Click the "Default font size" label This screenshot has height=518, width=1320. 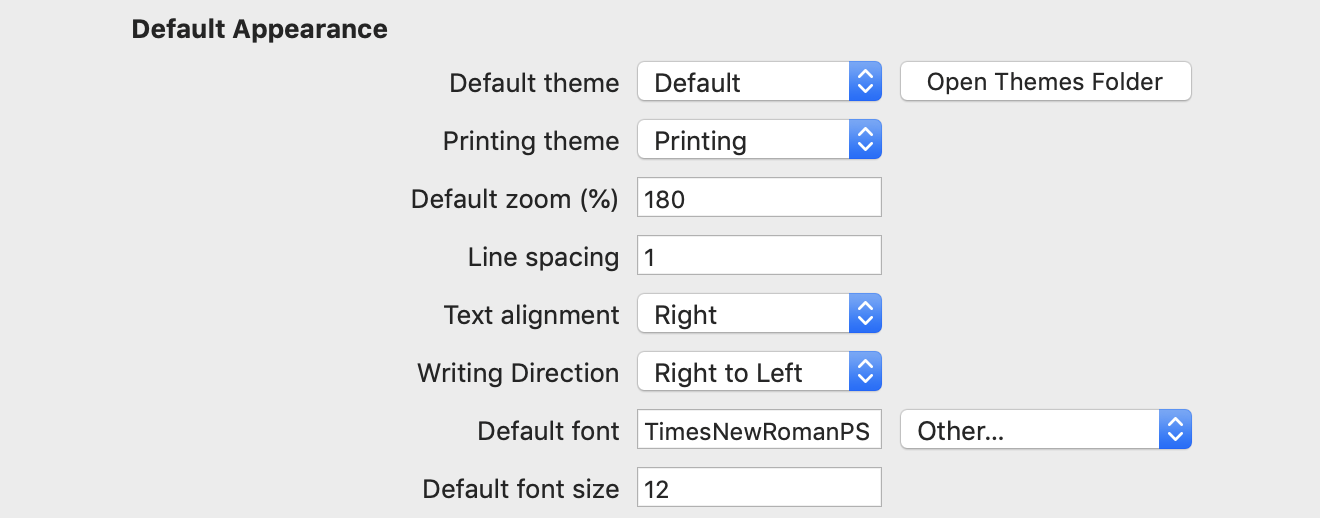click(521, 489)
